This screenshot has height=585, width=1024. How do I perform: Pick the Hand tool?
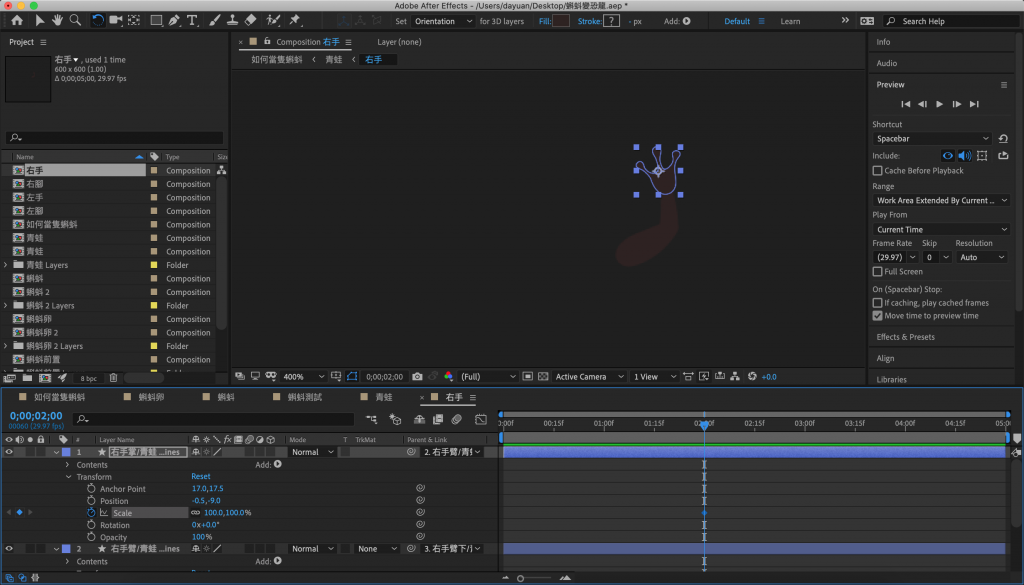(x=57, y=20)
